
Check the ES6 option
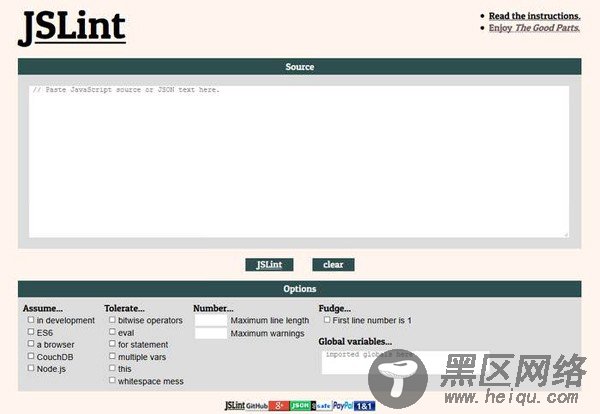pyautogui.click(x=31, y=332)
